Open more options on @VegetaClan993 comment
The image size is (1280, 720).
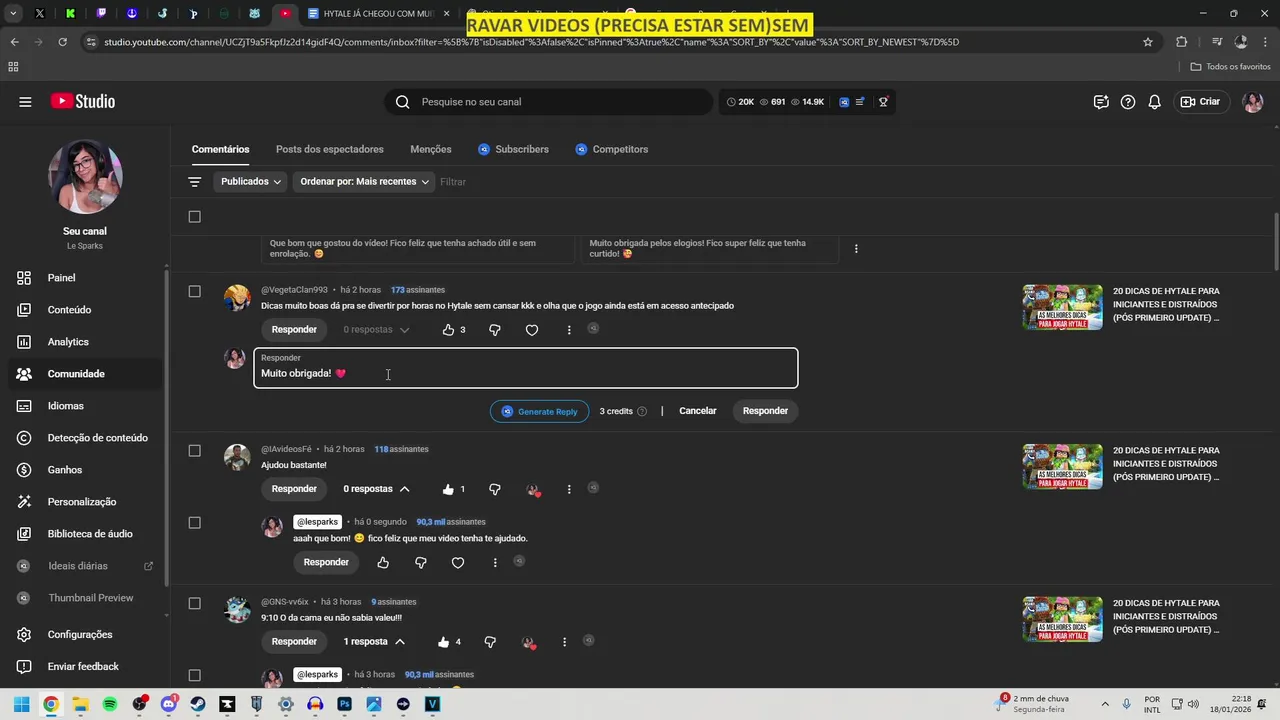pyautogui.click(x=569, y=330)
